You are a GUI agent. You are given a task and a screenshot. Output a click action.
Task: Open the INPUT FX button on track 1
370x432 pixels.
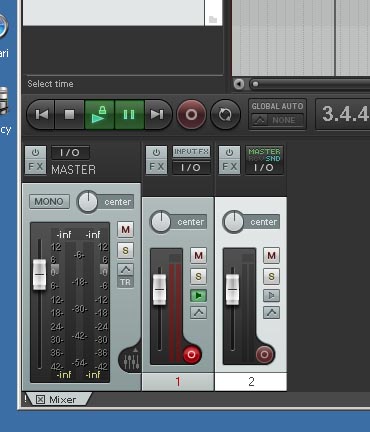(x=191, y=152)
